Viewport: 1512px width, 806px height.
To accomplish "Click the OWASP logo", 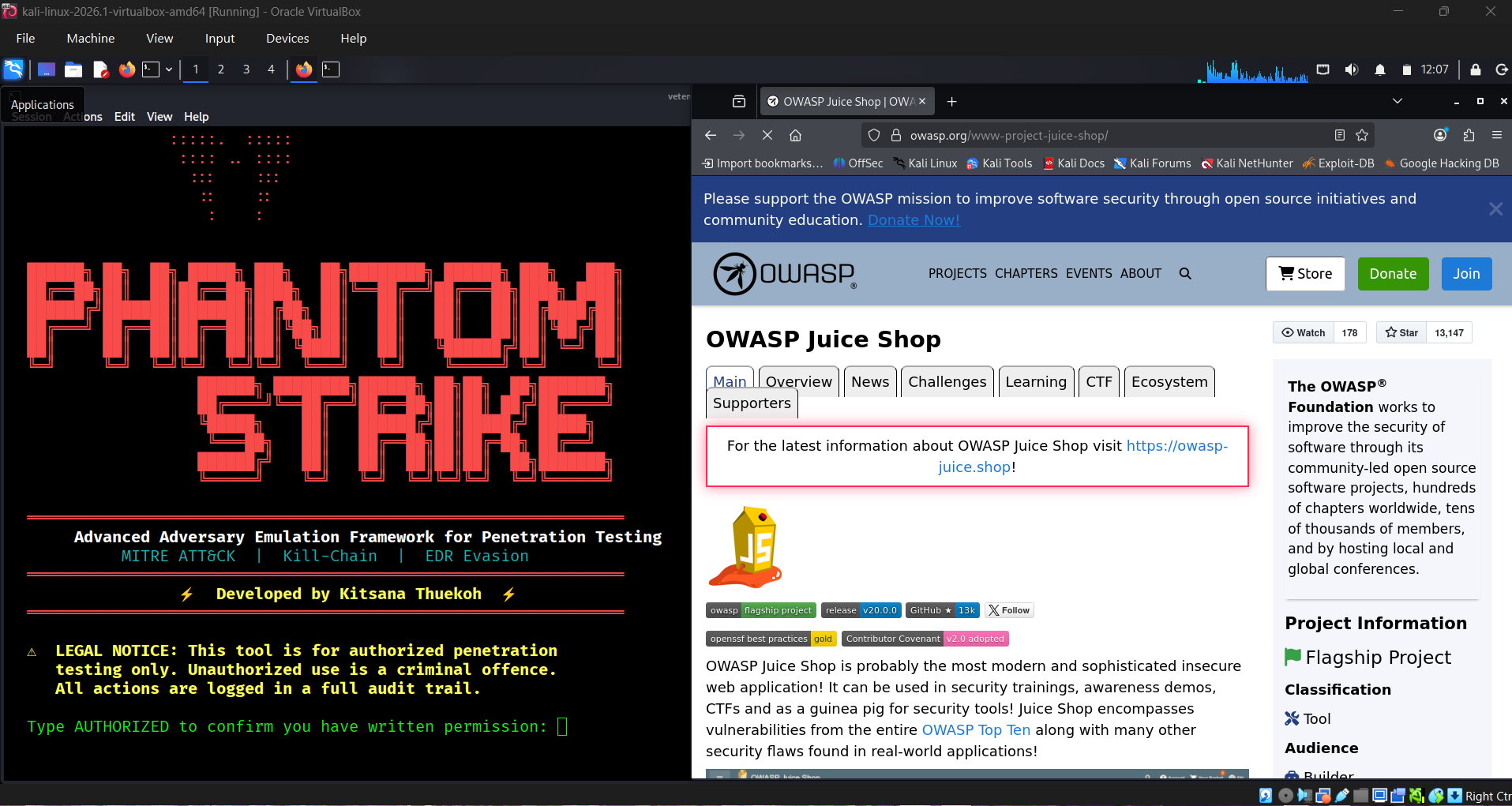I will pyautogui.click(x=785, y=274).
